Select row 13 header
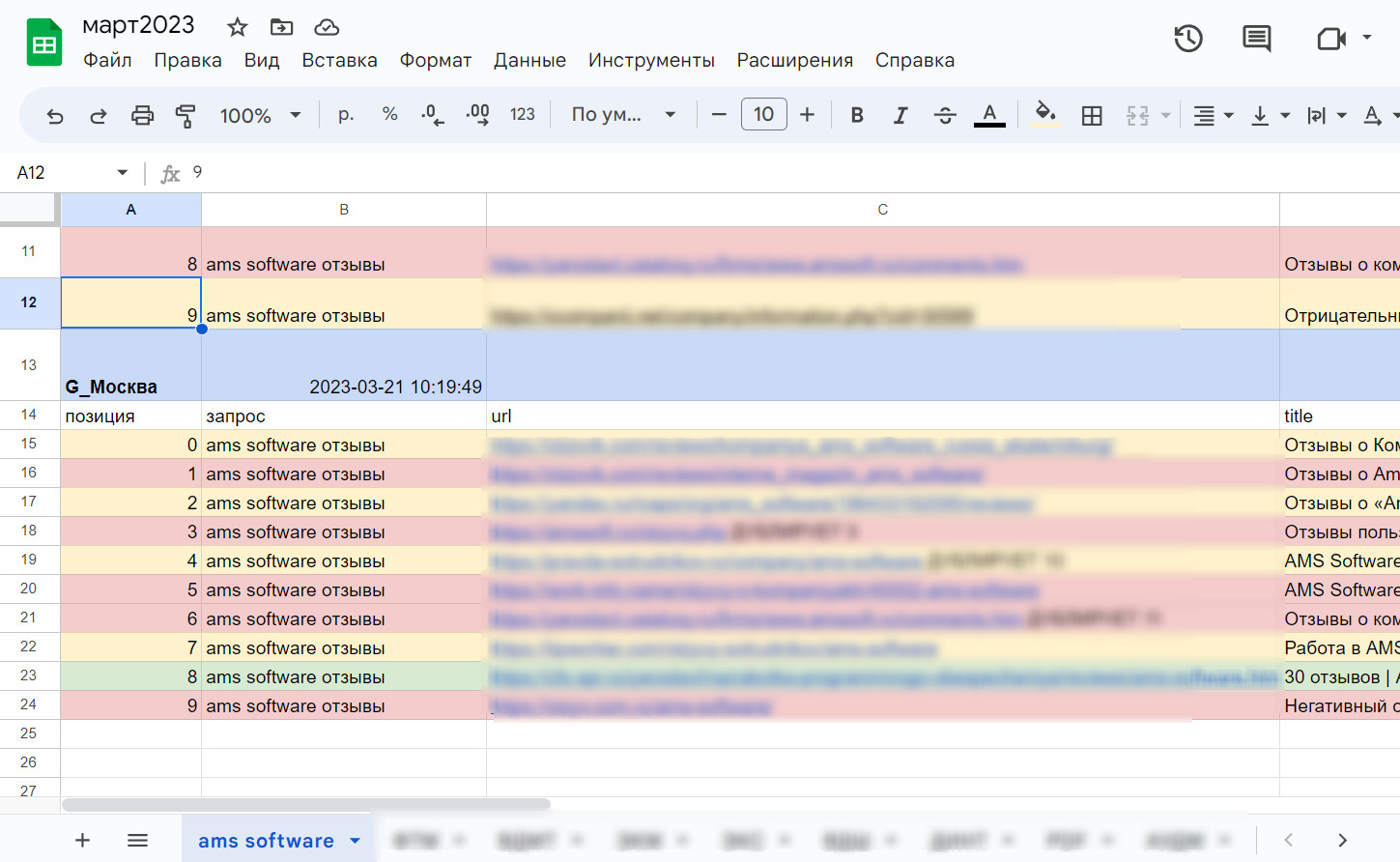The height and width of the screenshot is (862, 1400). click(x=29, y=365)
